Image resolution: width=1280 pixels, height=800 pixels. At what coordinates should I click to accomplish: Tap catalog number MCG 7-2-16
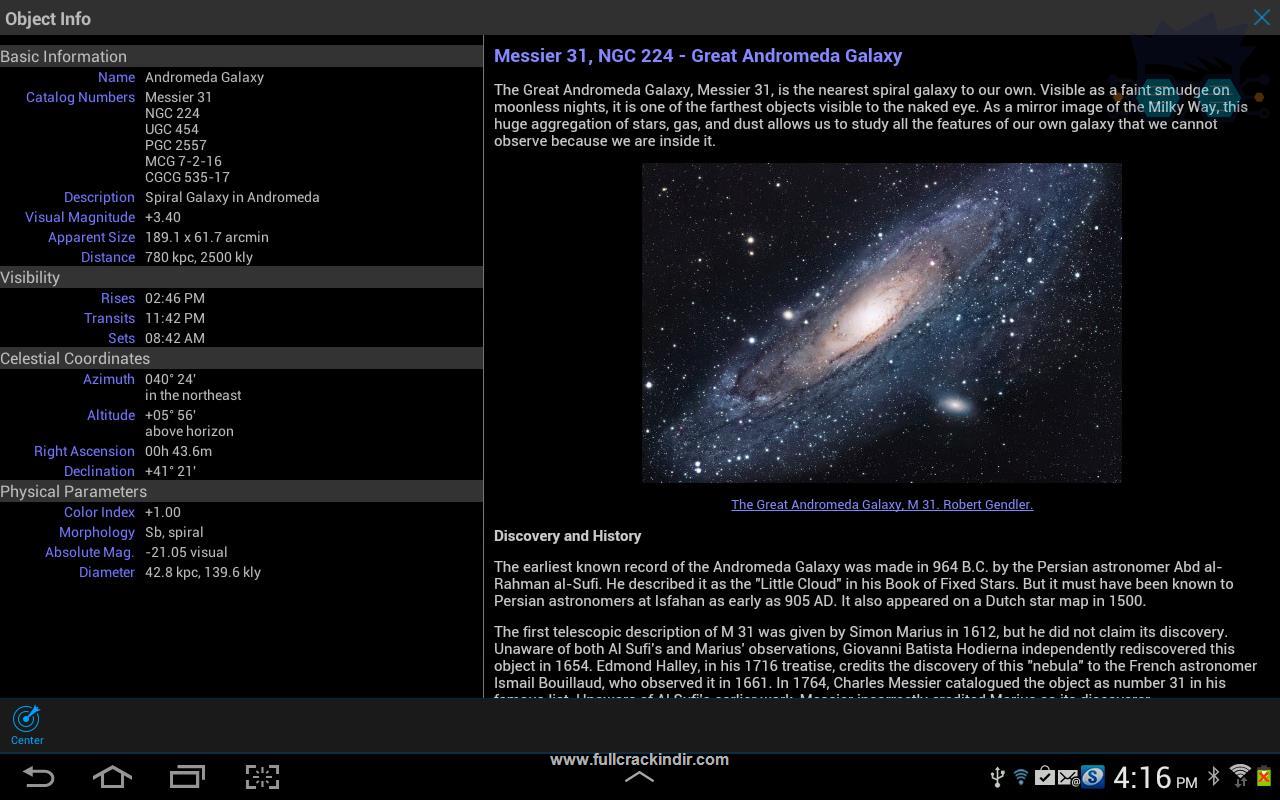(183, 161)
